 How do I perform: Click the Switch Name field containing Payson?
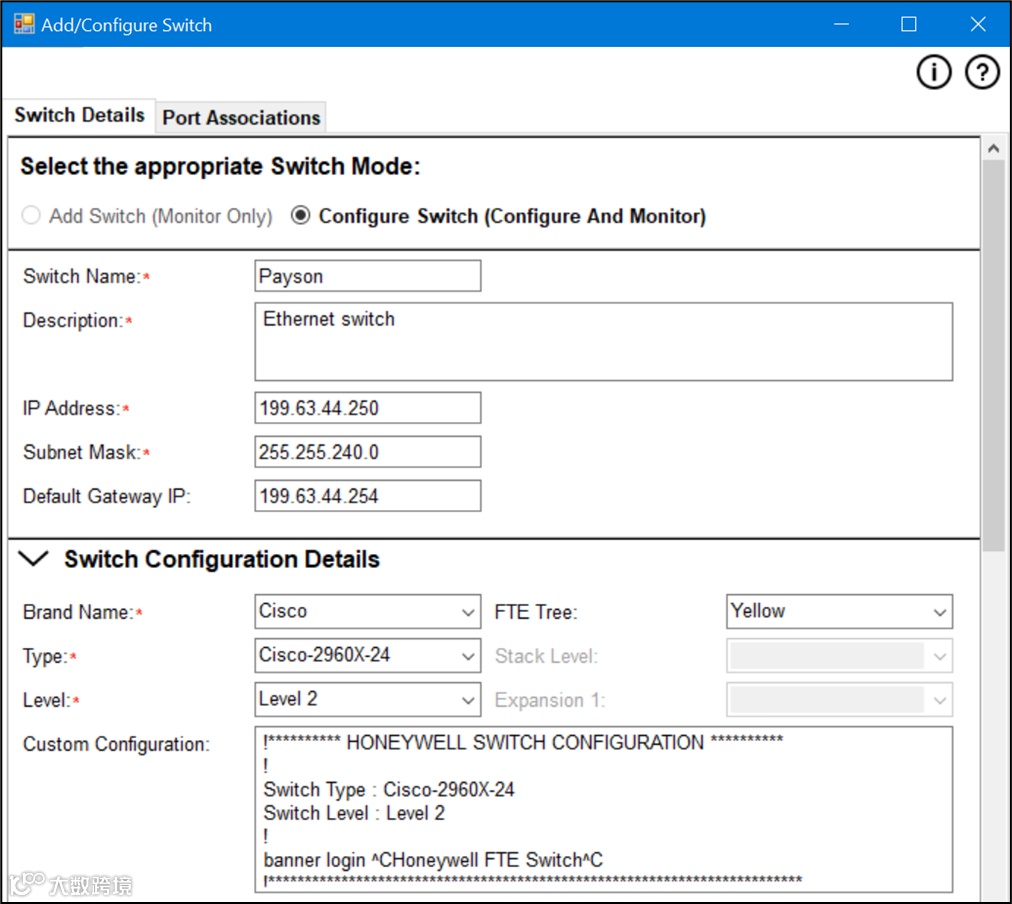[x=367, y=276]
